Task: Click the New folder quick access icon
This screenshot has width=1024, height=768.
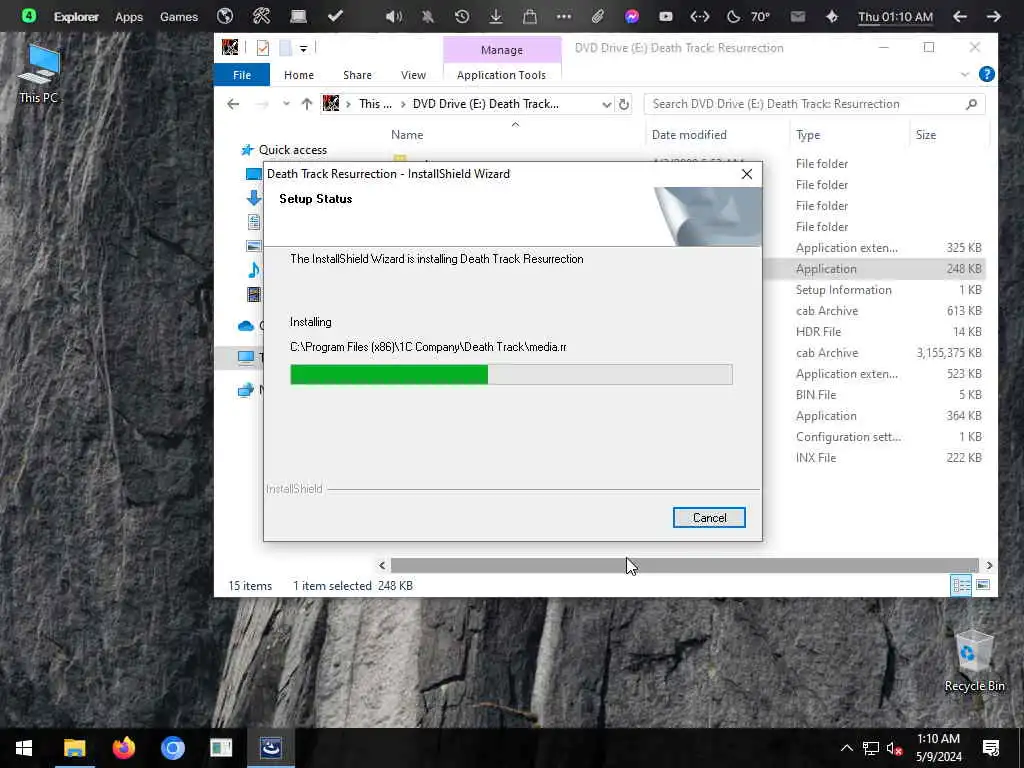Action: coord(285,48)
